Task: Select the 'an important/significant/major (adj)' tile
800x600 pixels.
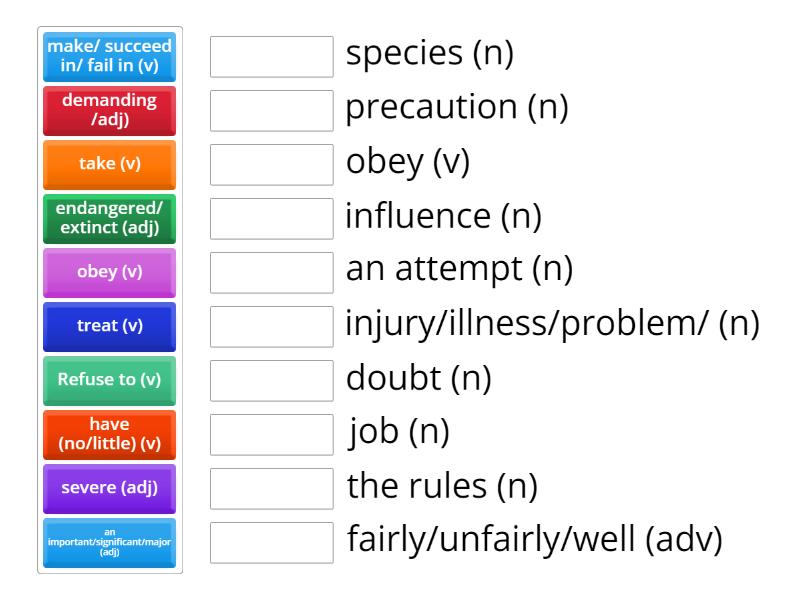Action: 110,543
